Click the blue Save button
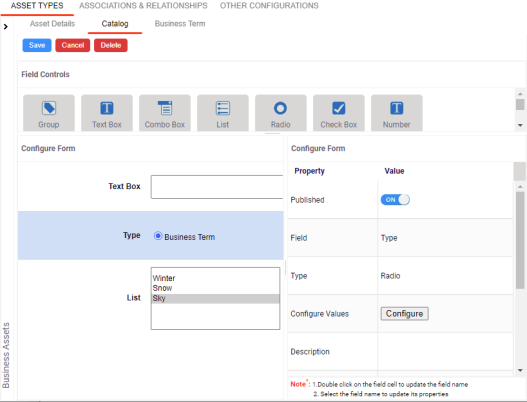 click(37, 45)
